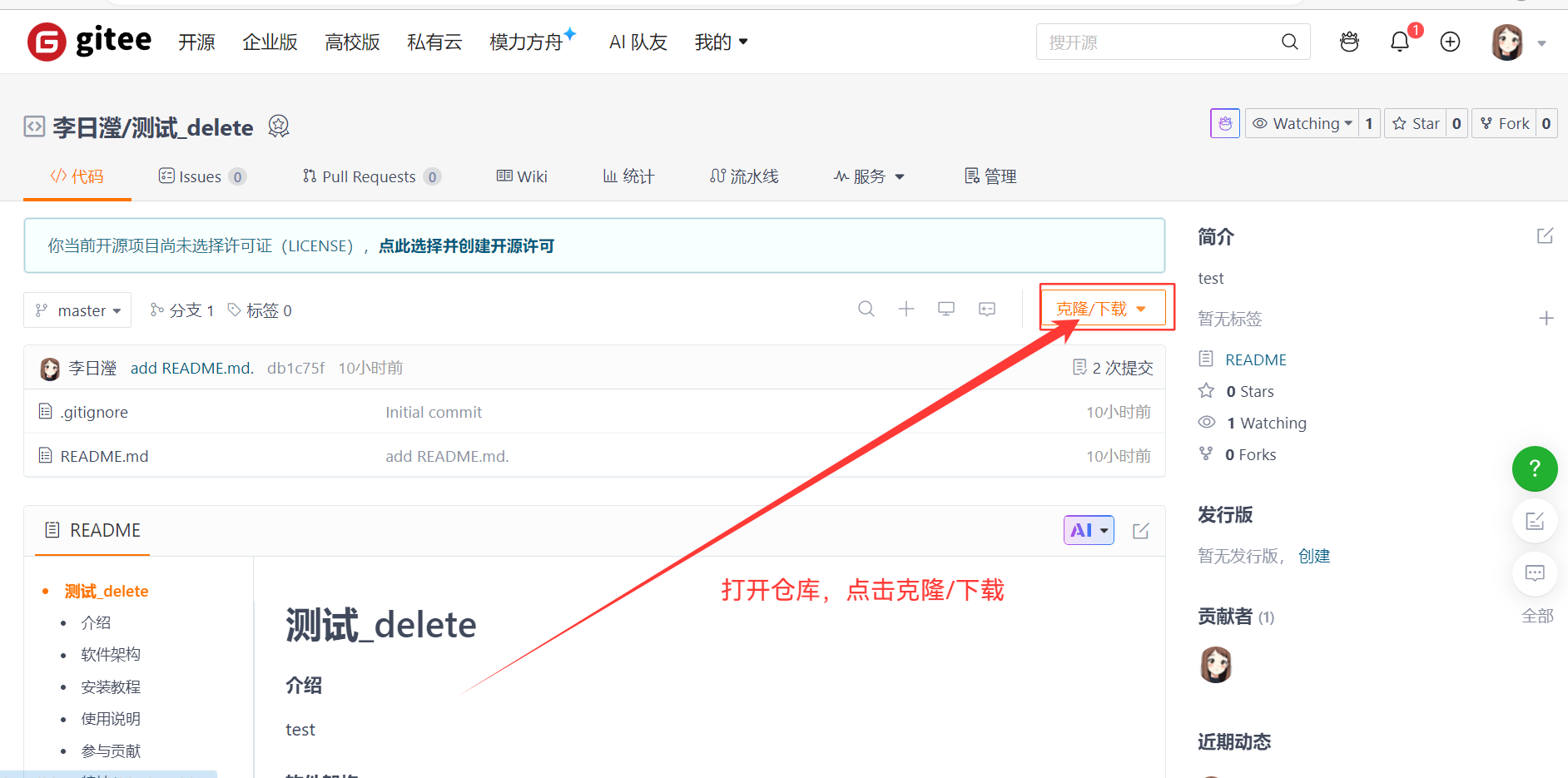The width and height of the screenshot is (1568, 778).
Task: Click the Web IDE monitor icon
Action: (x=946, y=309)
